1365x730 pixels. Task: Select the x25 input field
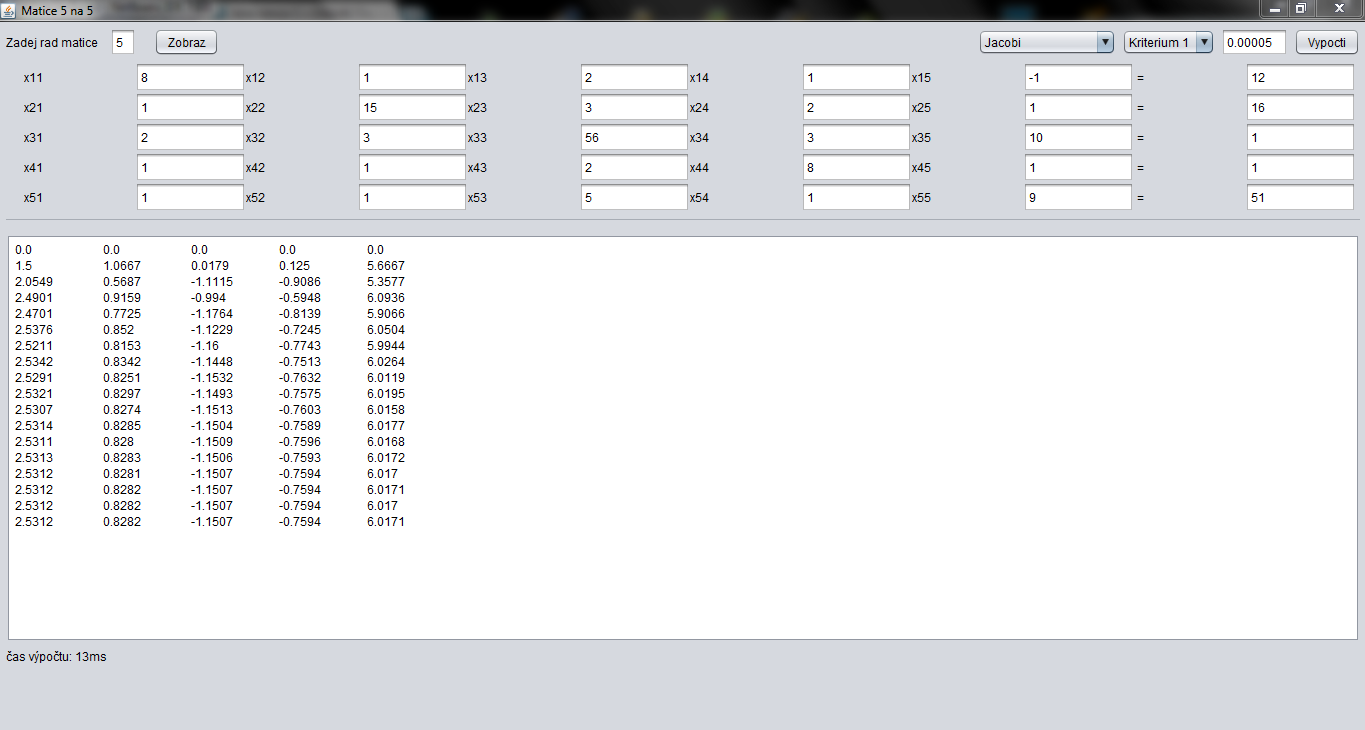[1078, 108]
